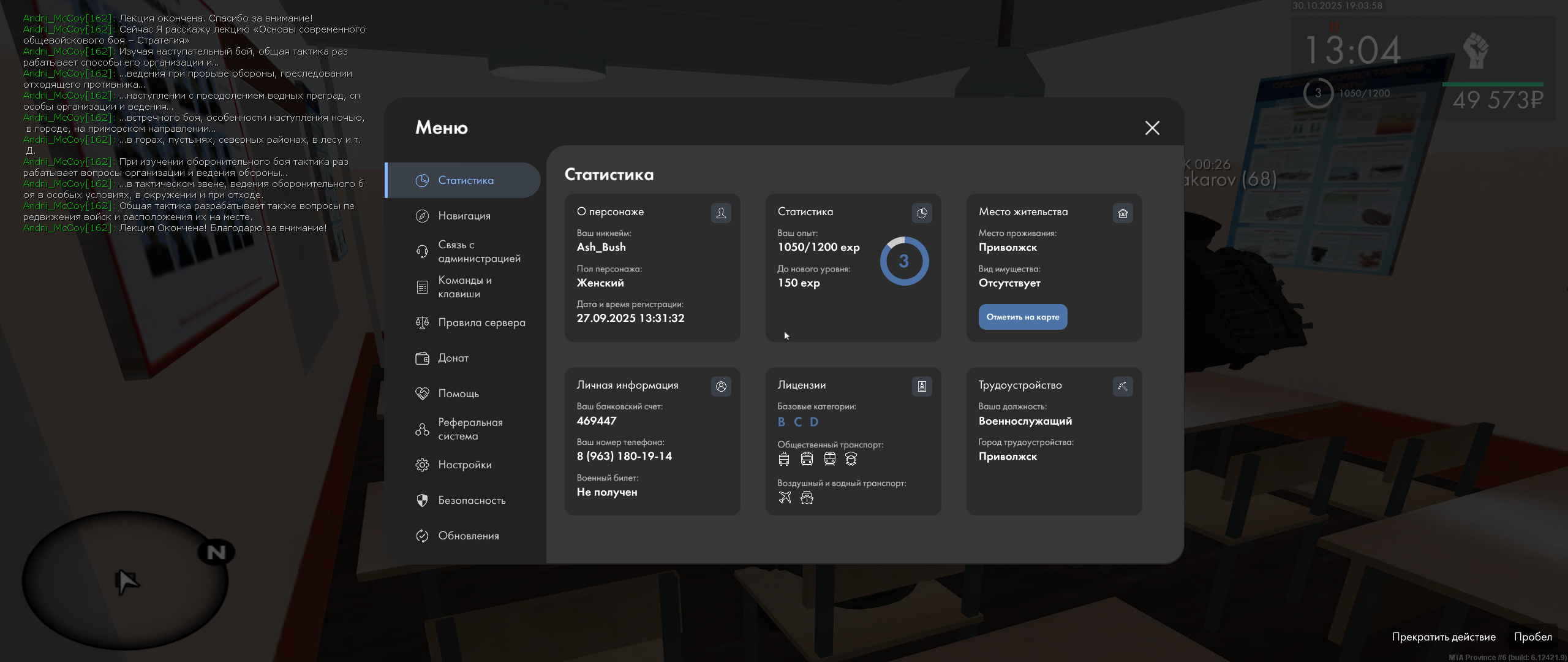This screenshot has width=1568, height=662.
Task: Open the Донат section
Action: click(x=453, y=358)
